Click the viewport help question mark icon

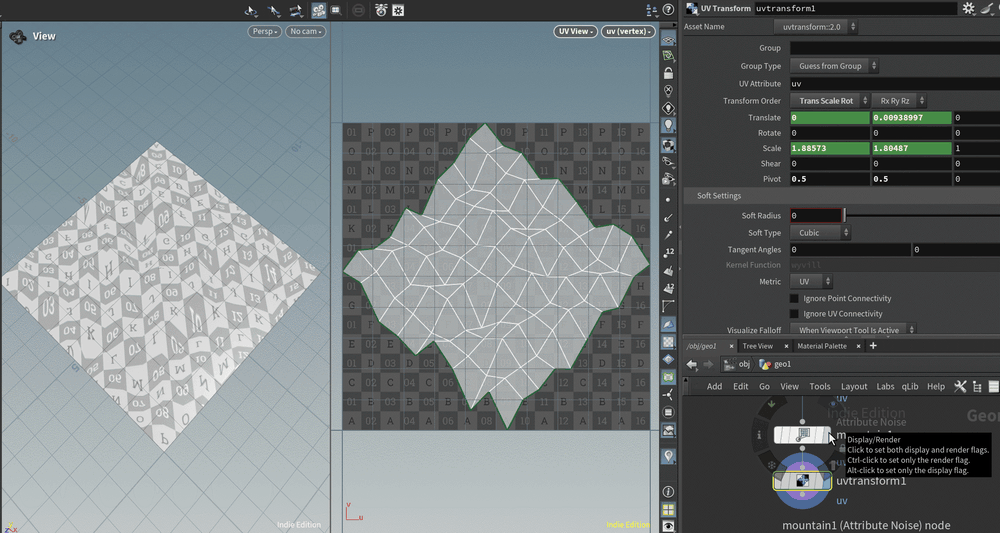(668, 8)
